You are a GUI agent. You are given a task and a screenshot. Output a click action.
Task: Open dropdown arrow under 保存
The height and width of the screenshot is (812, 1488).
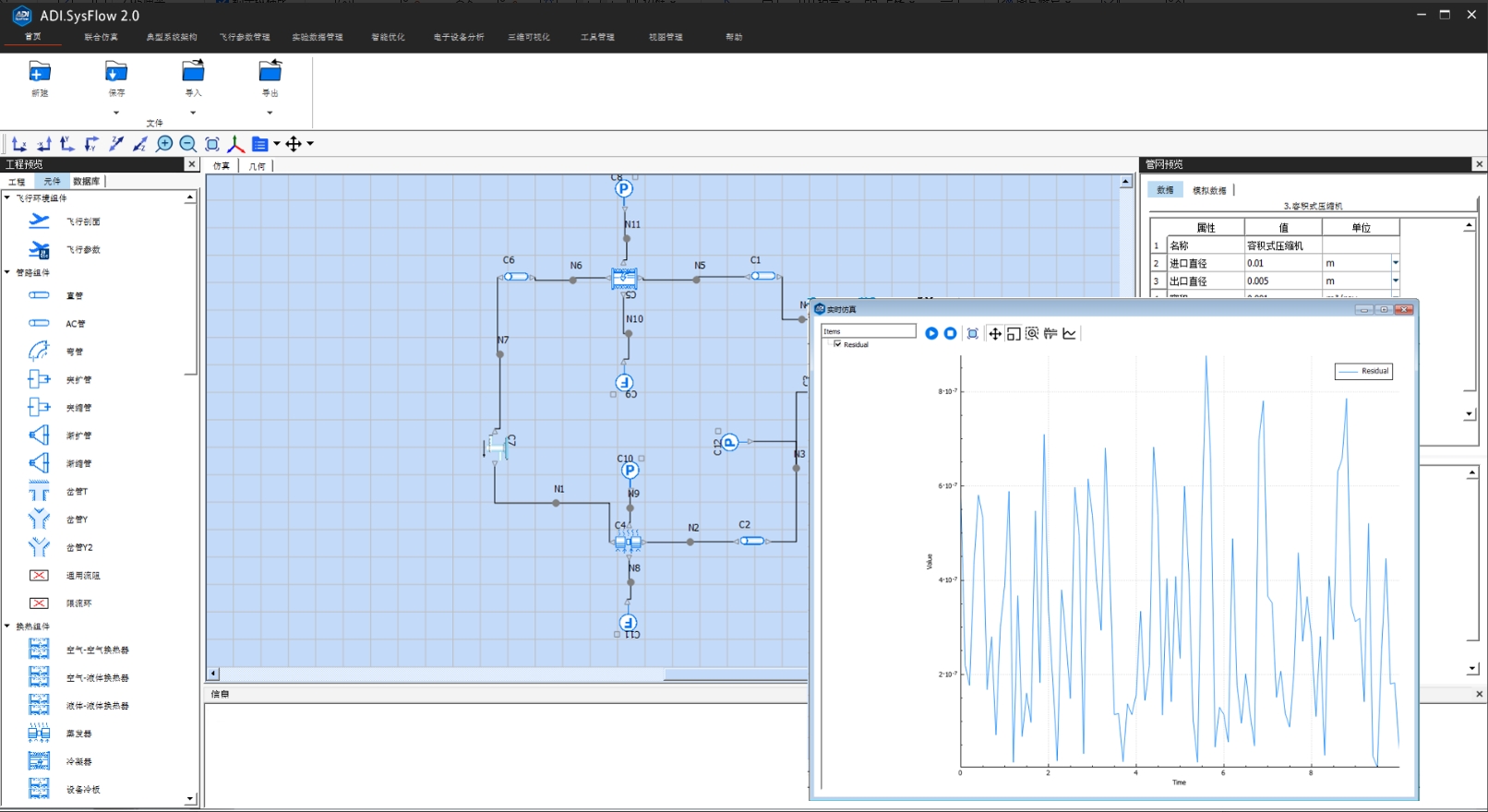click(x=116, y=113)
